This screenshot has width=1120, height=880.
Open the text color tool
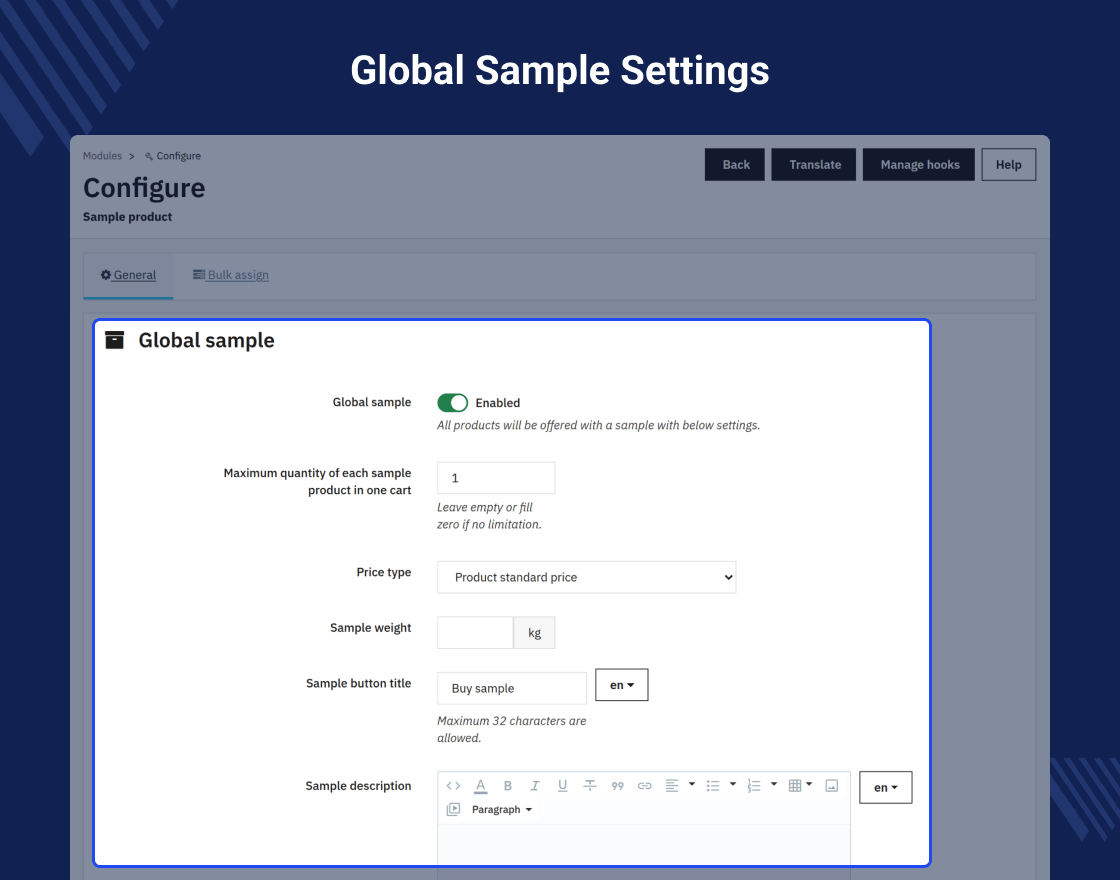click(481, 786)
